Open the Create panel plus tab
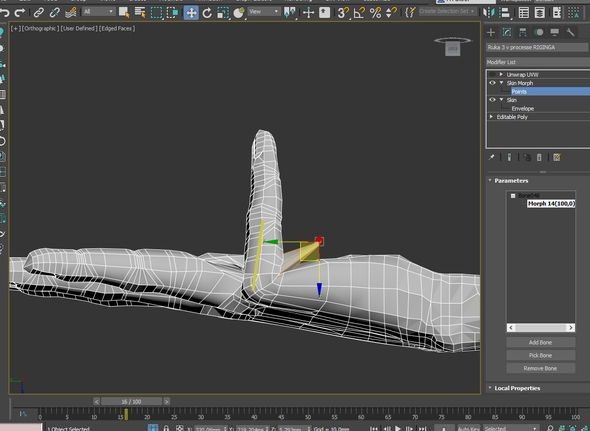Screen dimensions: 590x431 coord(491,32)
